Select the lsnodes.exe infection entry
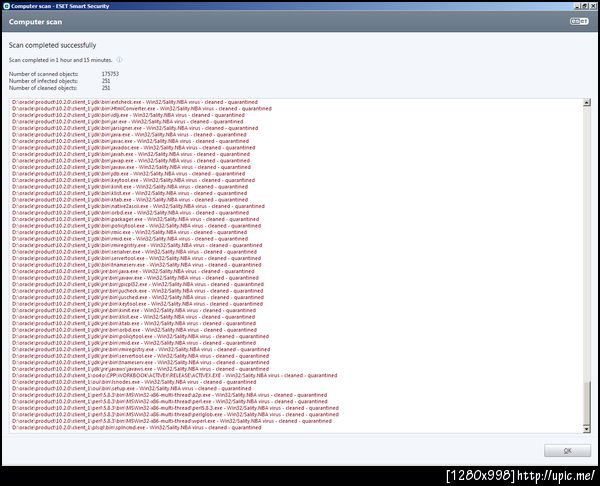The width and height of the screenshot is (600, 486). [134, 382]
